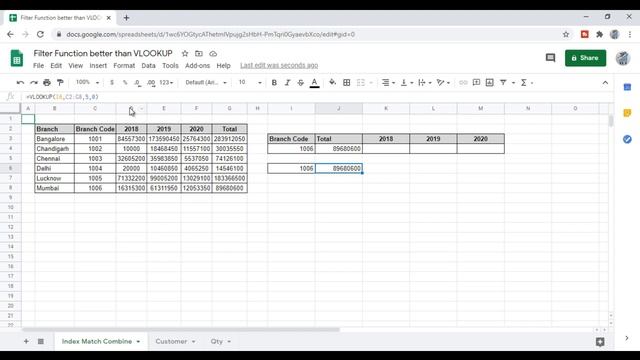Open the zoom 100% dropdown

tap(87, 82)
